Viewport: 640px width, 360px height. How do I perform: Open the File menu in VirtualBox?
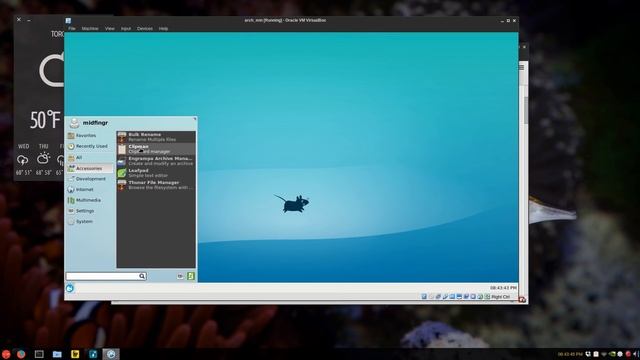[72, 29]
